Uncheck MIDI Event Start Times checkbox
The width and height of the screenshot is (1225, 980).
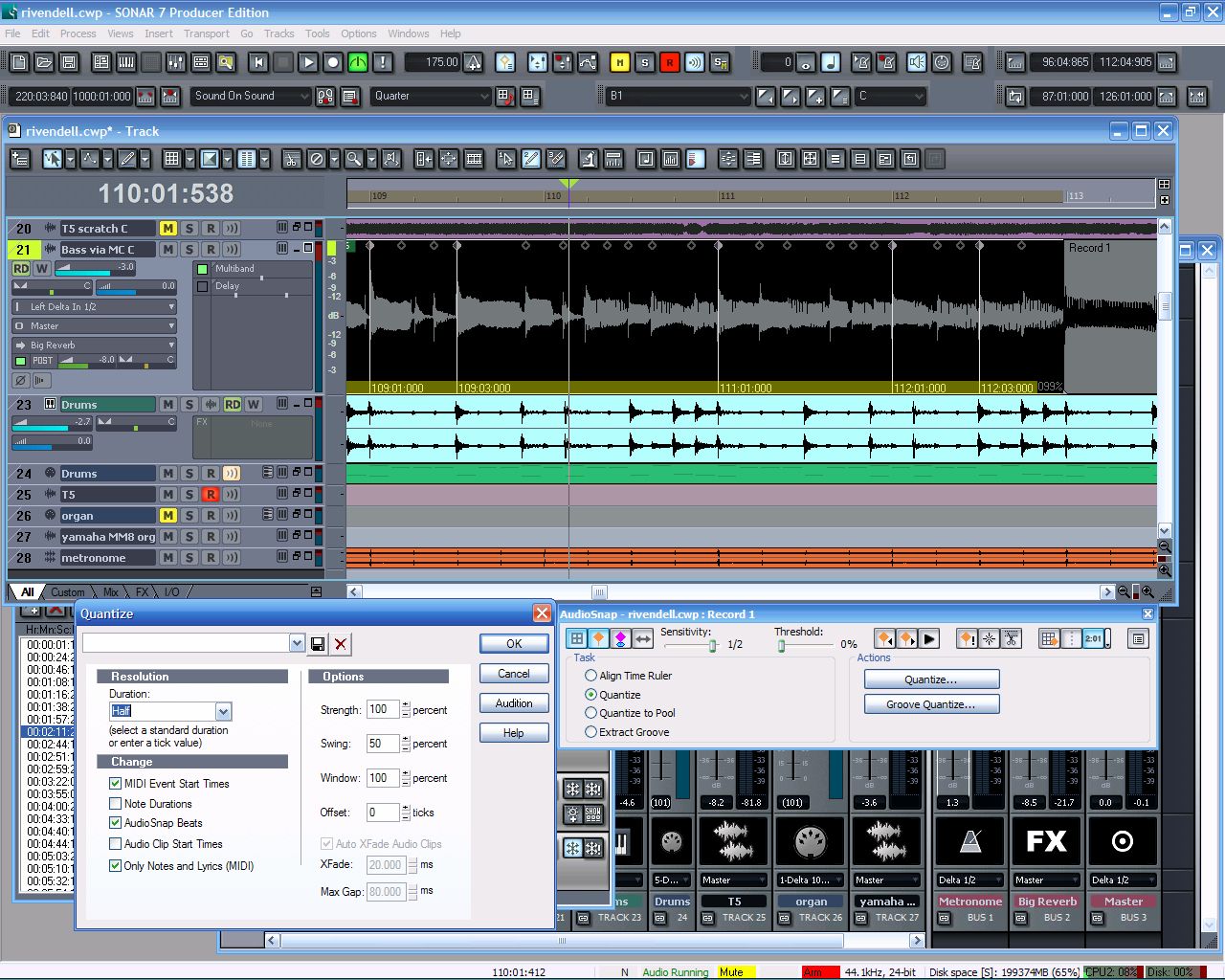point(116,784)
